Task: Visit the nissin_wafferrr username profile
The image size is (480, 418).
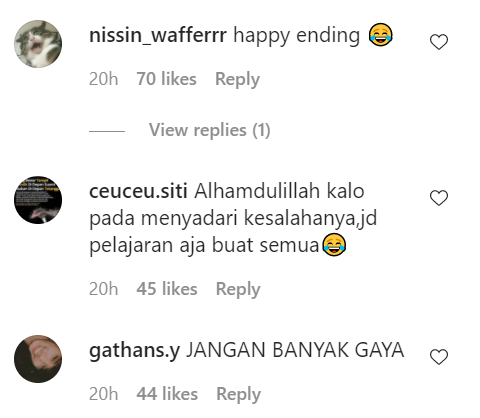Action: (158, 35)
